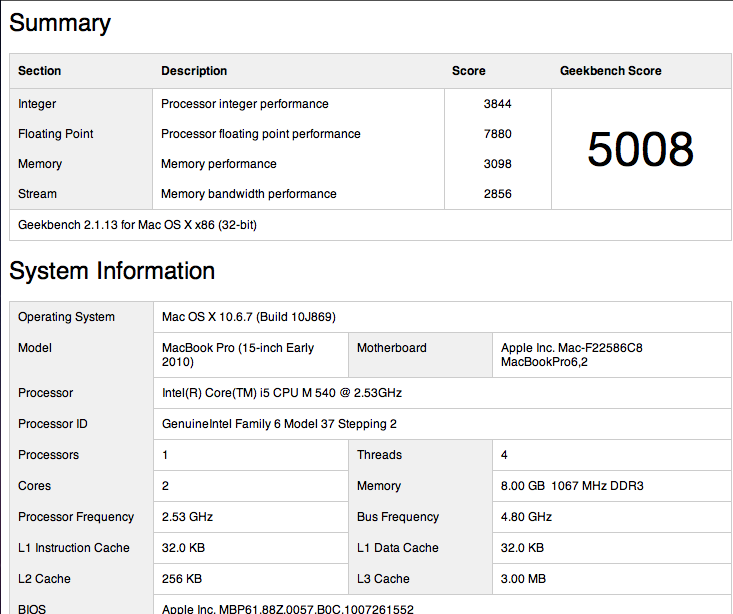733x614 pixels.
Task: Select the Floating Point score 7880
Action: pos(497,134)
